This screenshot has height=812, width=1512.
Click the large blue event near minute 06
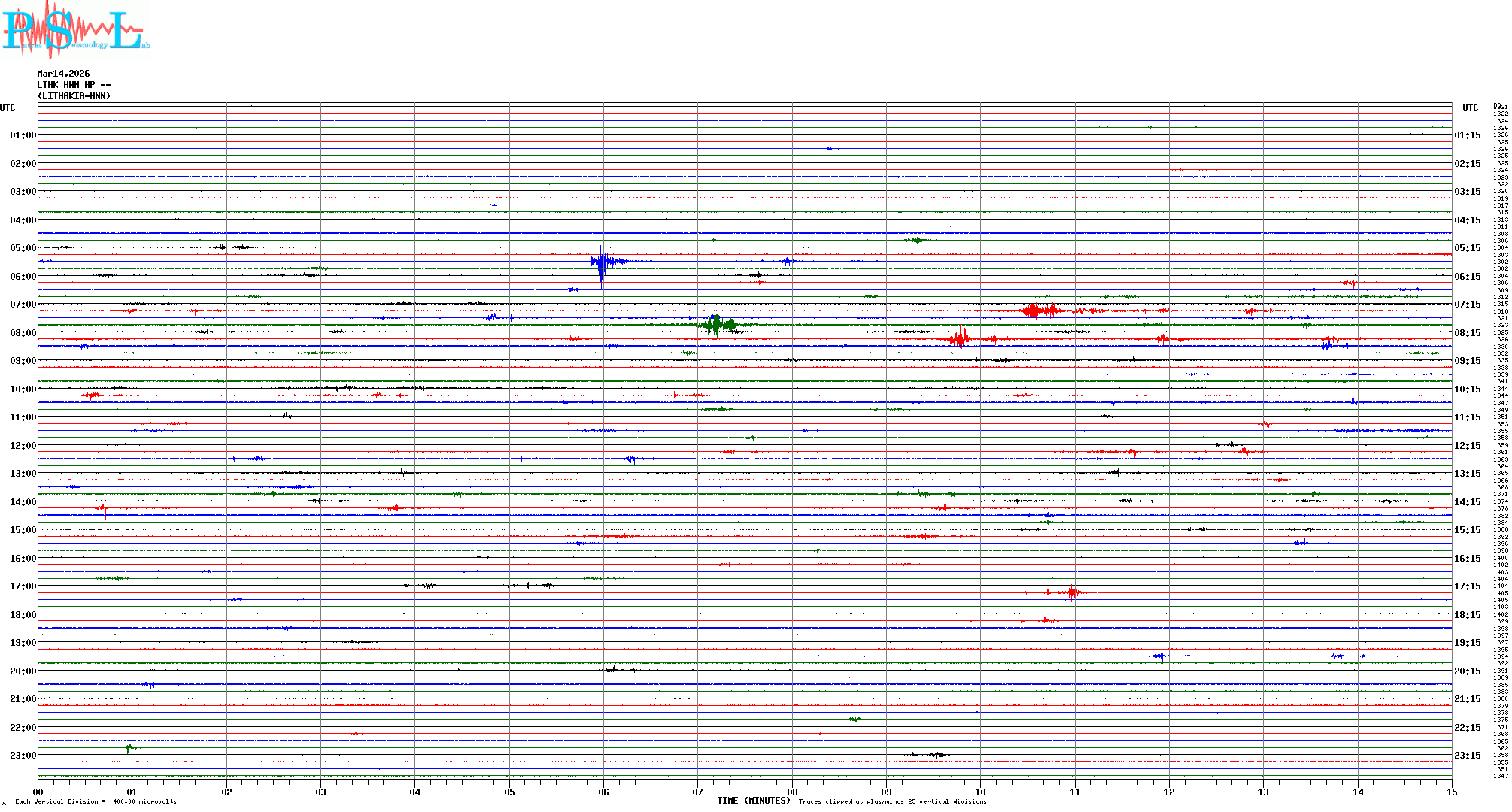pos(603,262)
